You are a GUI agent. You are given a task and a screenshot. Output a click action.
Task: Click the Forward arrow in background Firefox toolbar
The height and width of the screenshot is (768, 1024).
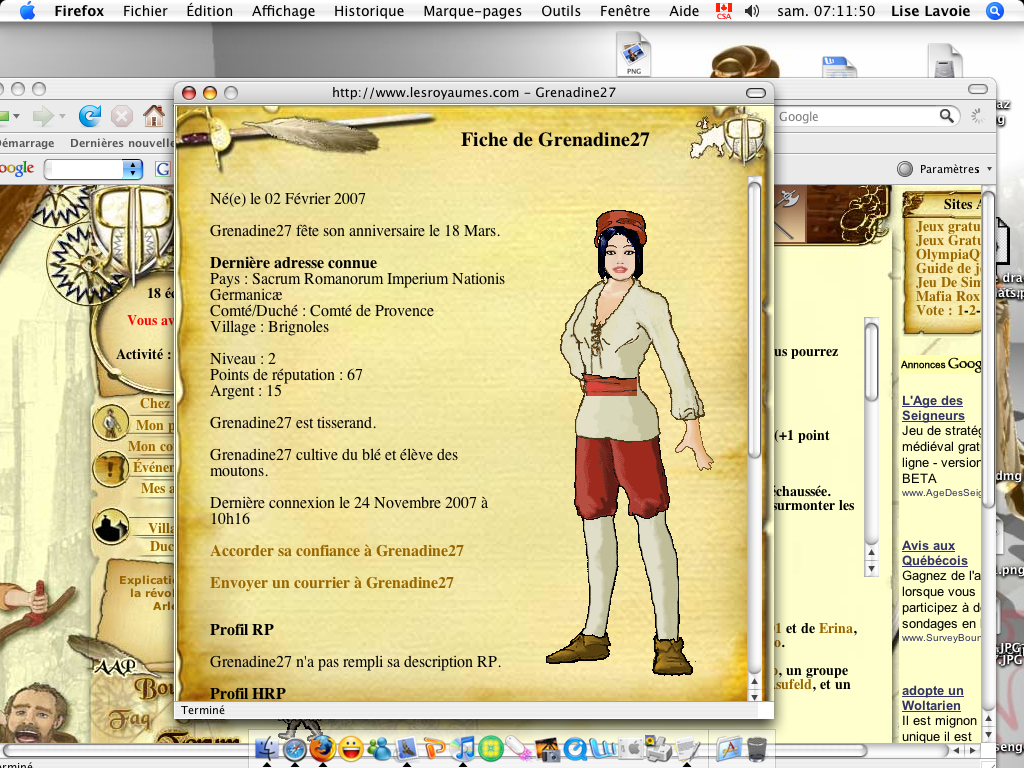click(x=43, y=116)
